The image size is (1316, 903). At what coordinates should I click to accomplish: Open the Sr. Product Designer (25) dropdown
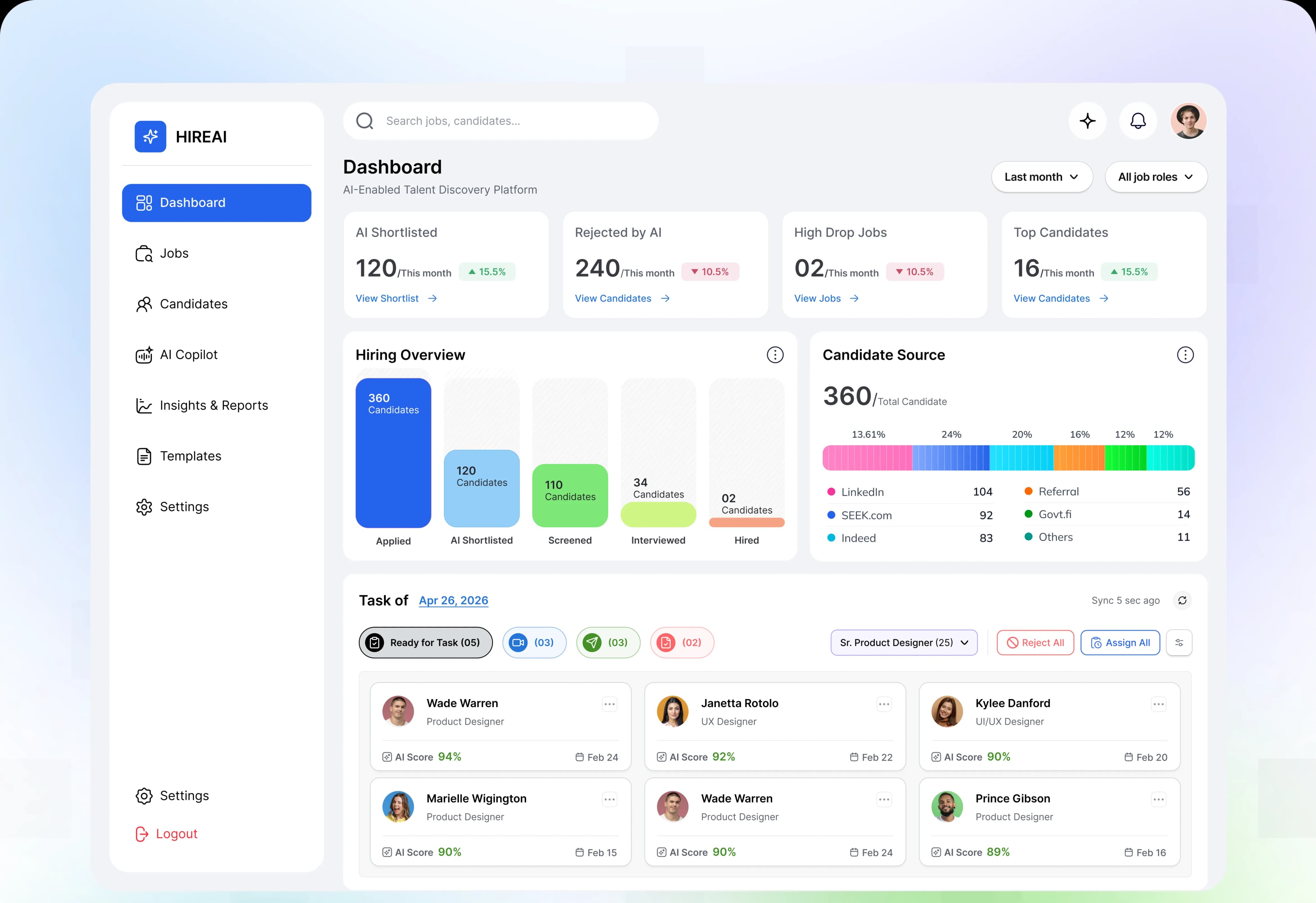[x=904, y=642]
